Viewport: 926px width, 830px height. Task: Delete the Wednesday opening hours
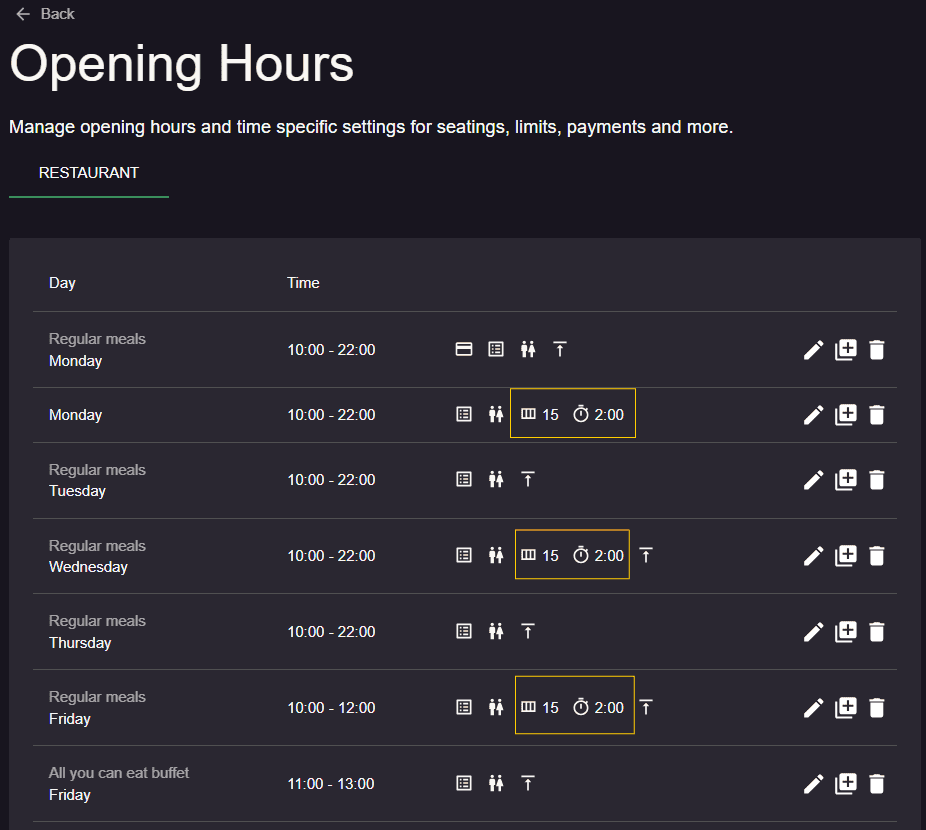pyautogui.click(x=877, y=556)
